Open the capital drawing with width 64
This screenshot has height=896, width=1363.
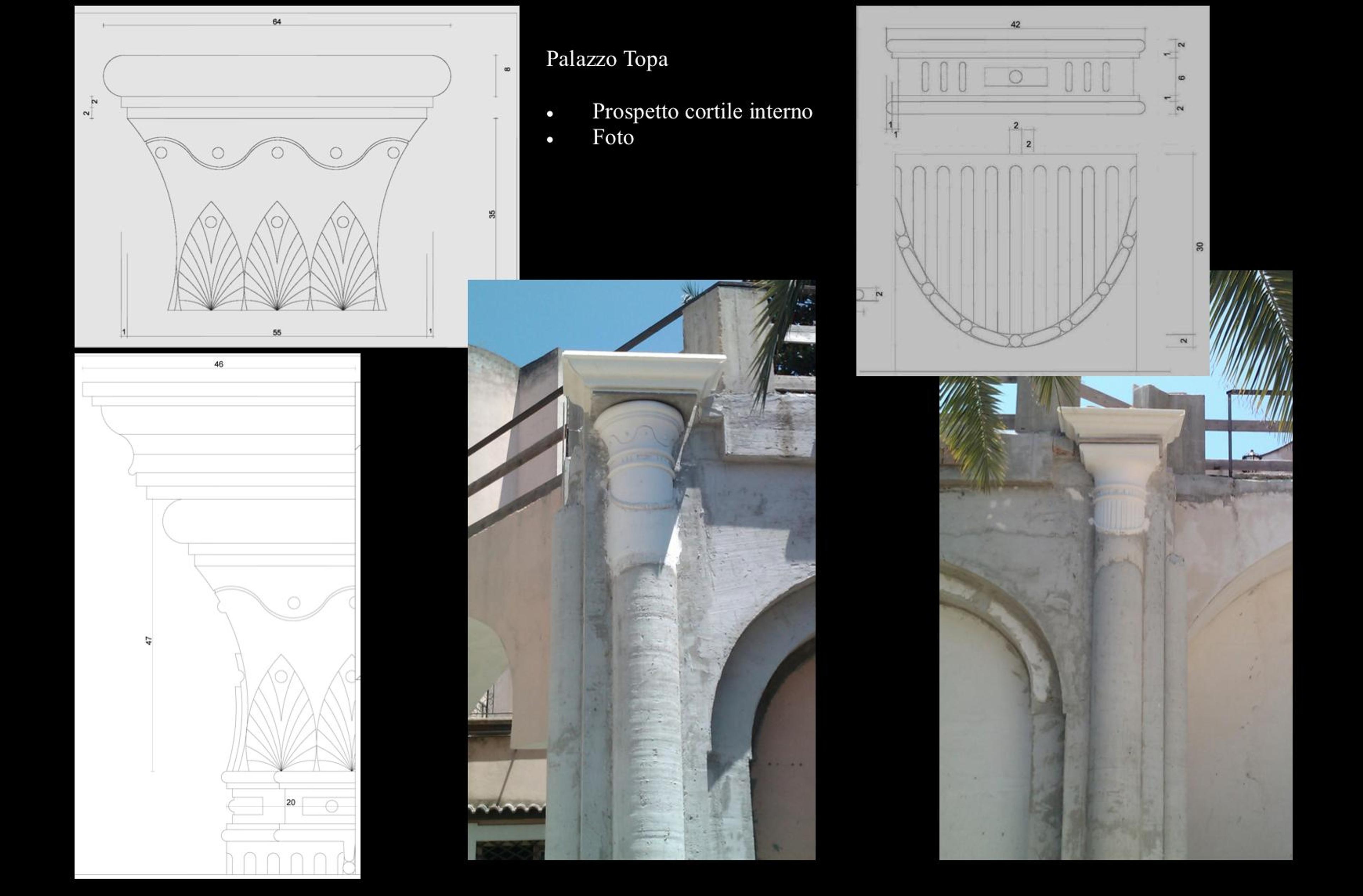297,176
